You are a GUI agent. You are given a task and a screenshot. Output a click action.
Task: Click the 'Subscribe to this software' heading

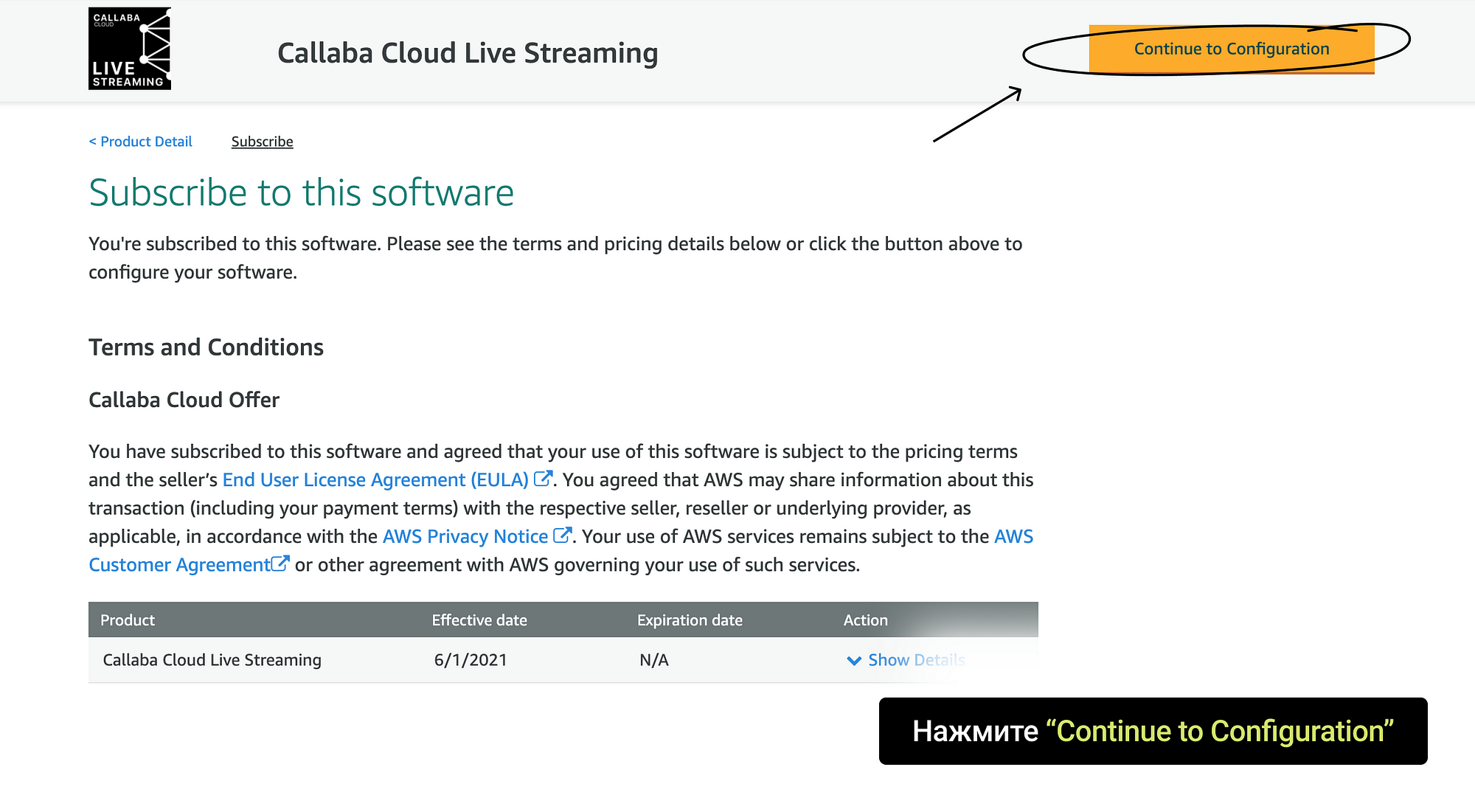(301, 193)
